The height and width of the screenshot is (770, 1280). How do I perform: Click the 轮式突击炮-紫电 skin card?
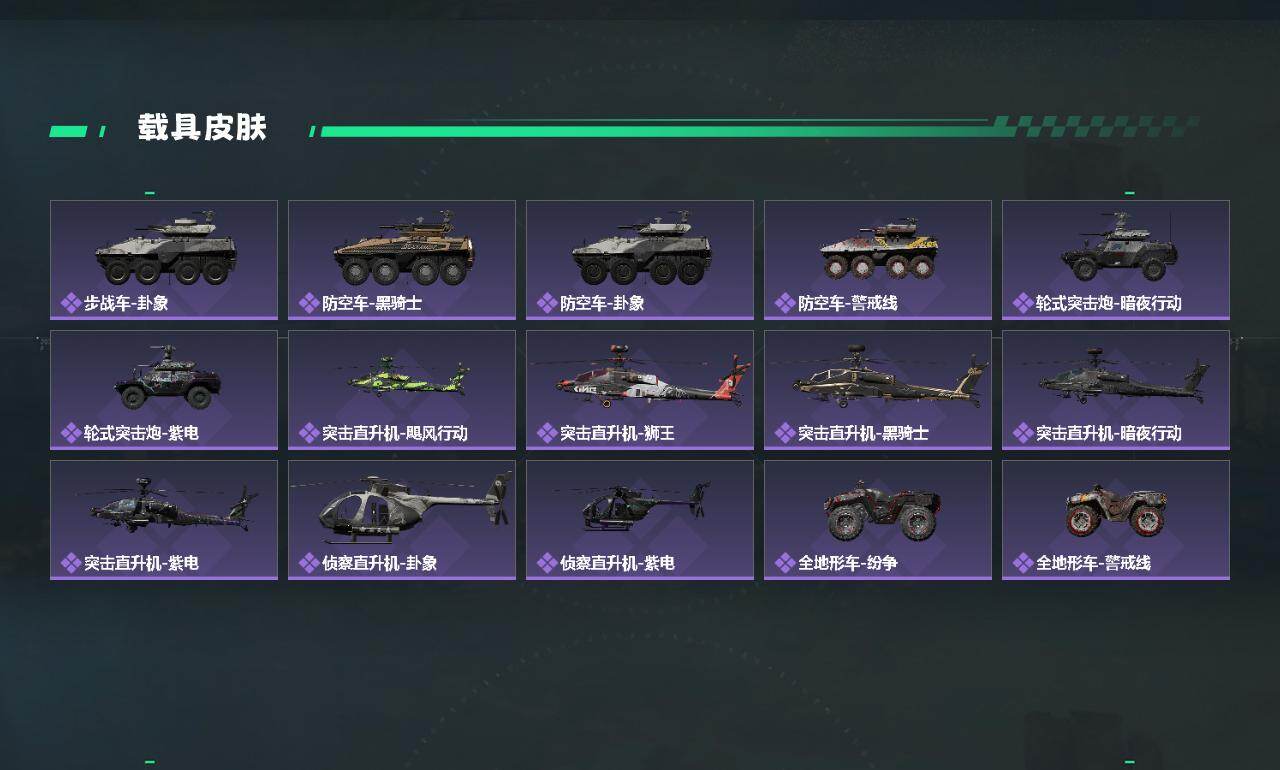tap(164, 390)
